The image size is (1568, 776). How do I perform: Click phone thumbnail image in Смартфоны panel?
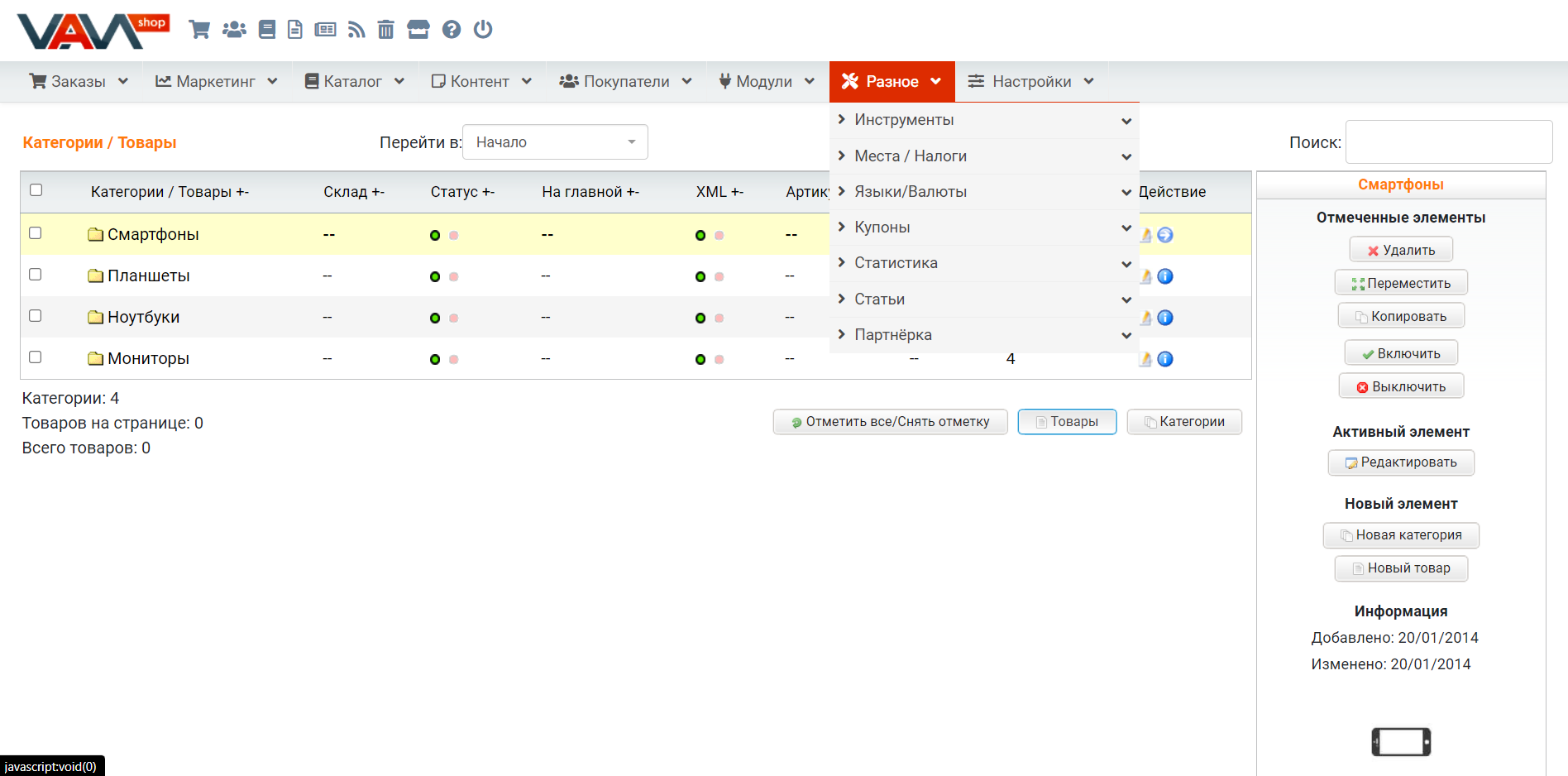[x=1401, y=741]
